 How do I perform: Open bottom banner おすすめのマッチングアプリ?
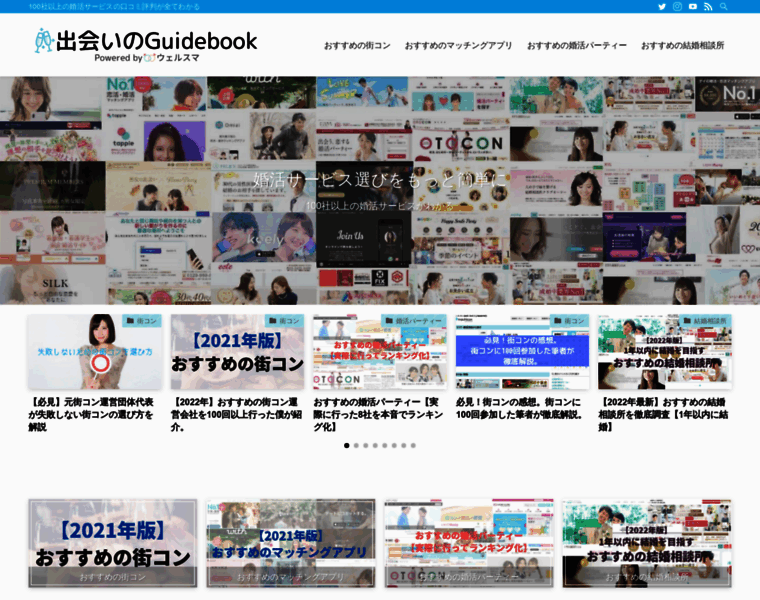(290, 543)
